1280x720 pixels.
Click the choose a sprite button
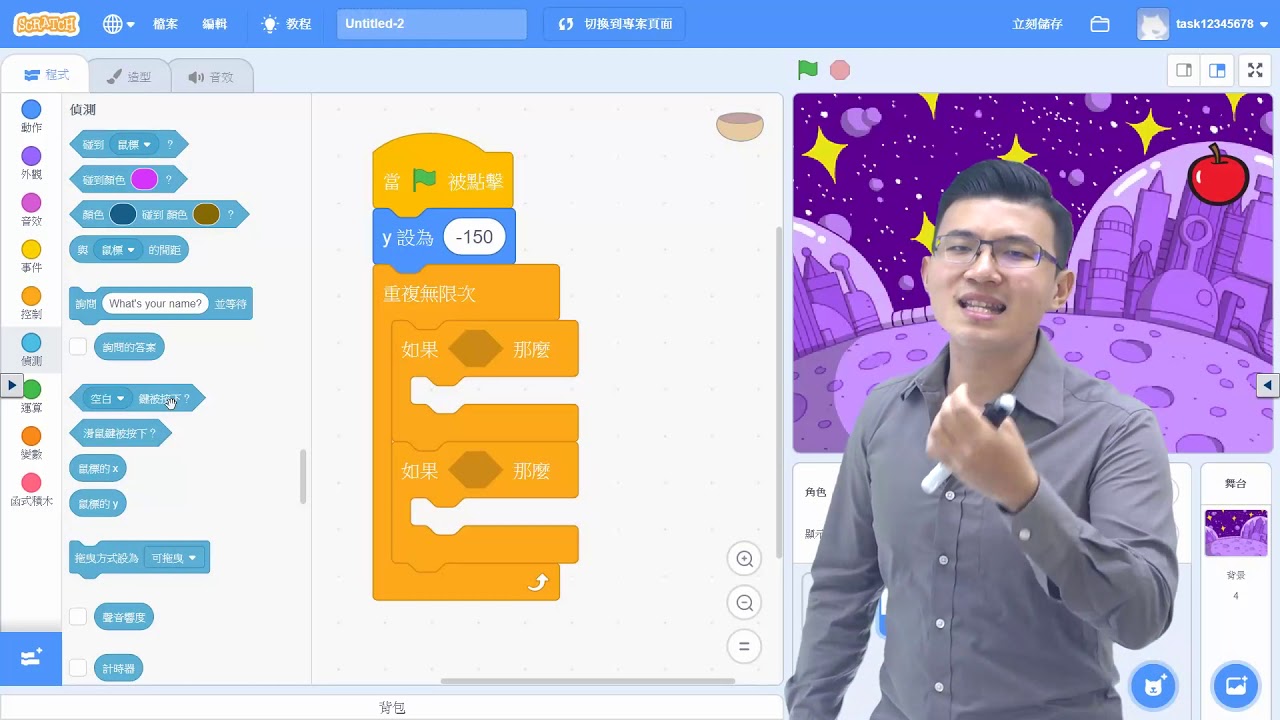tap(1151, 686)
